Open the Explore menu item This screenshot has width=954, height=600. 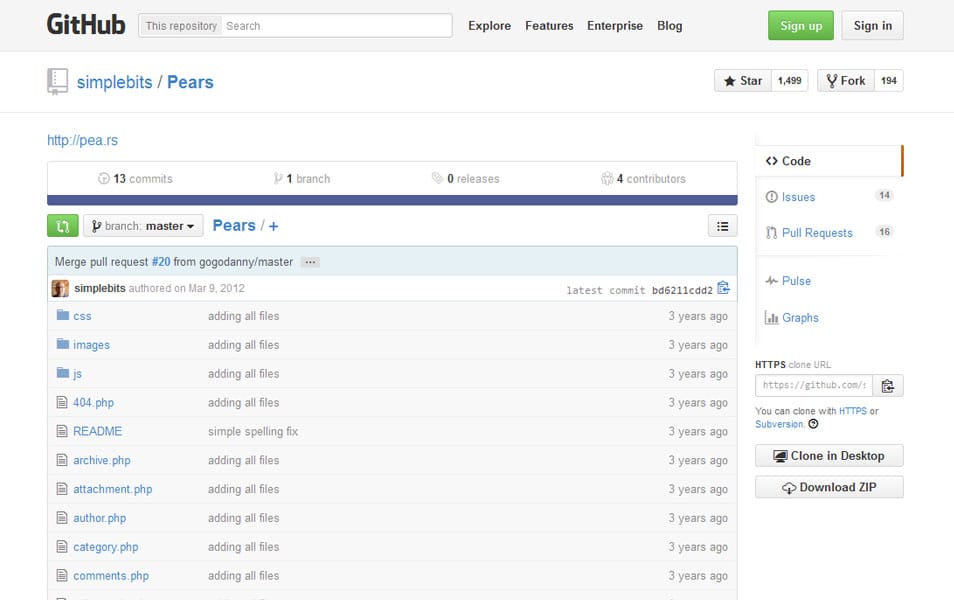coord(489,26)
